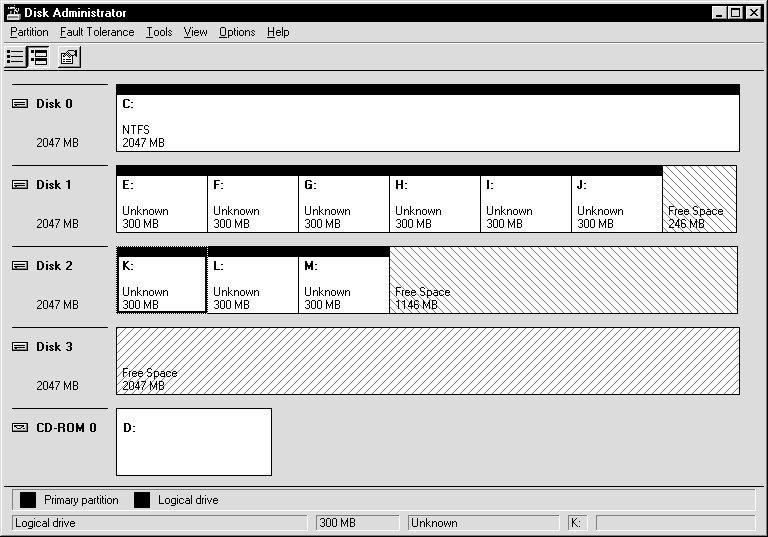The image size is (768, 537).
Task: Switch to Volumes view toolbar icon
Action: click(15, 57)
